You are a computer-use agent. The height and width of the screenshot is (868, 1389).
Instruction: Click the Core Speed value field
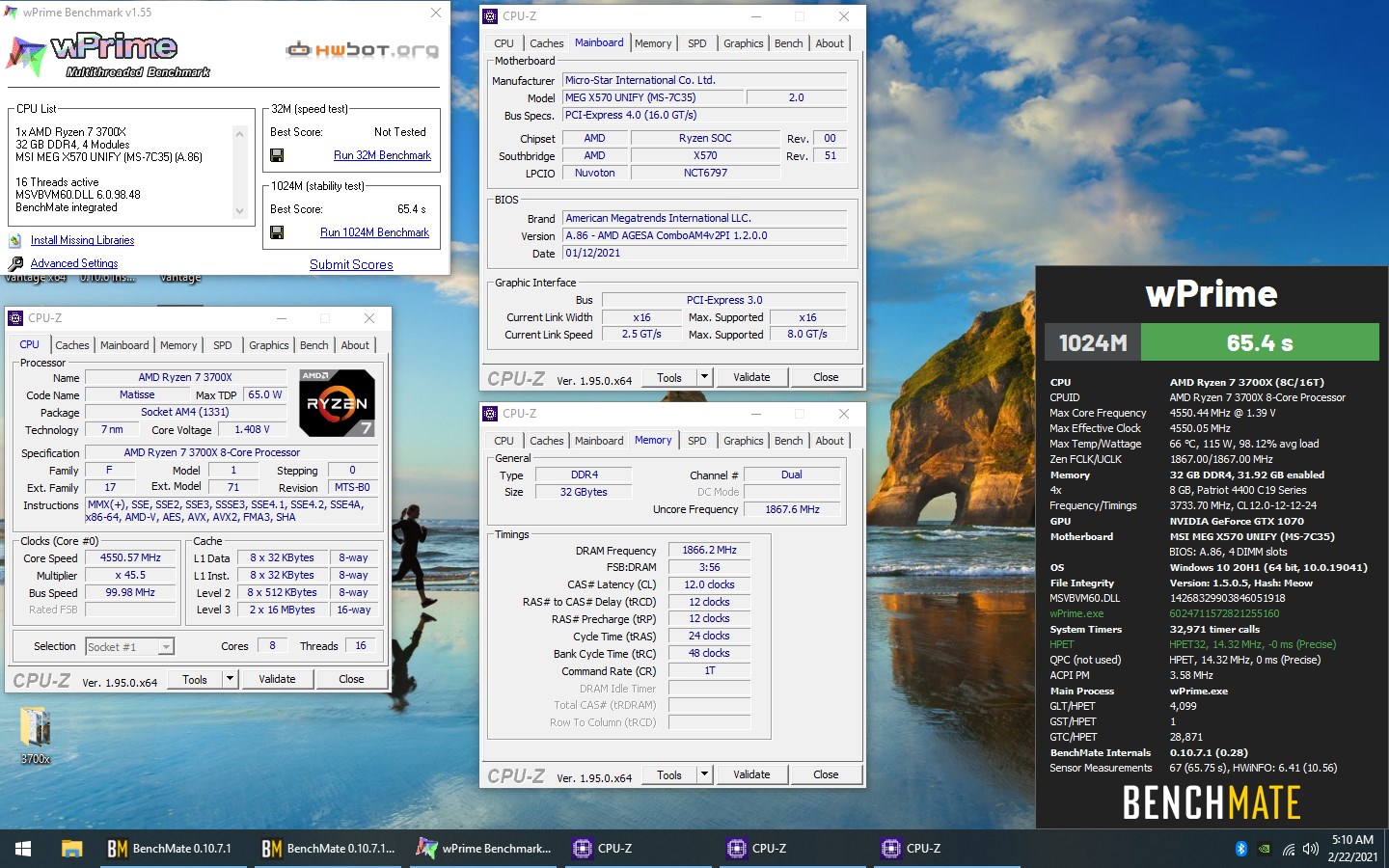(x=131, y=557)
